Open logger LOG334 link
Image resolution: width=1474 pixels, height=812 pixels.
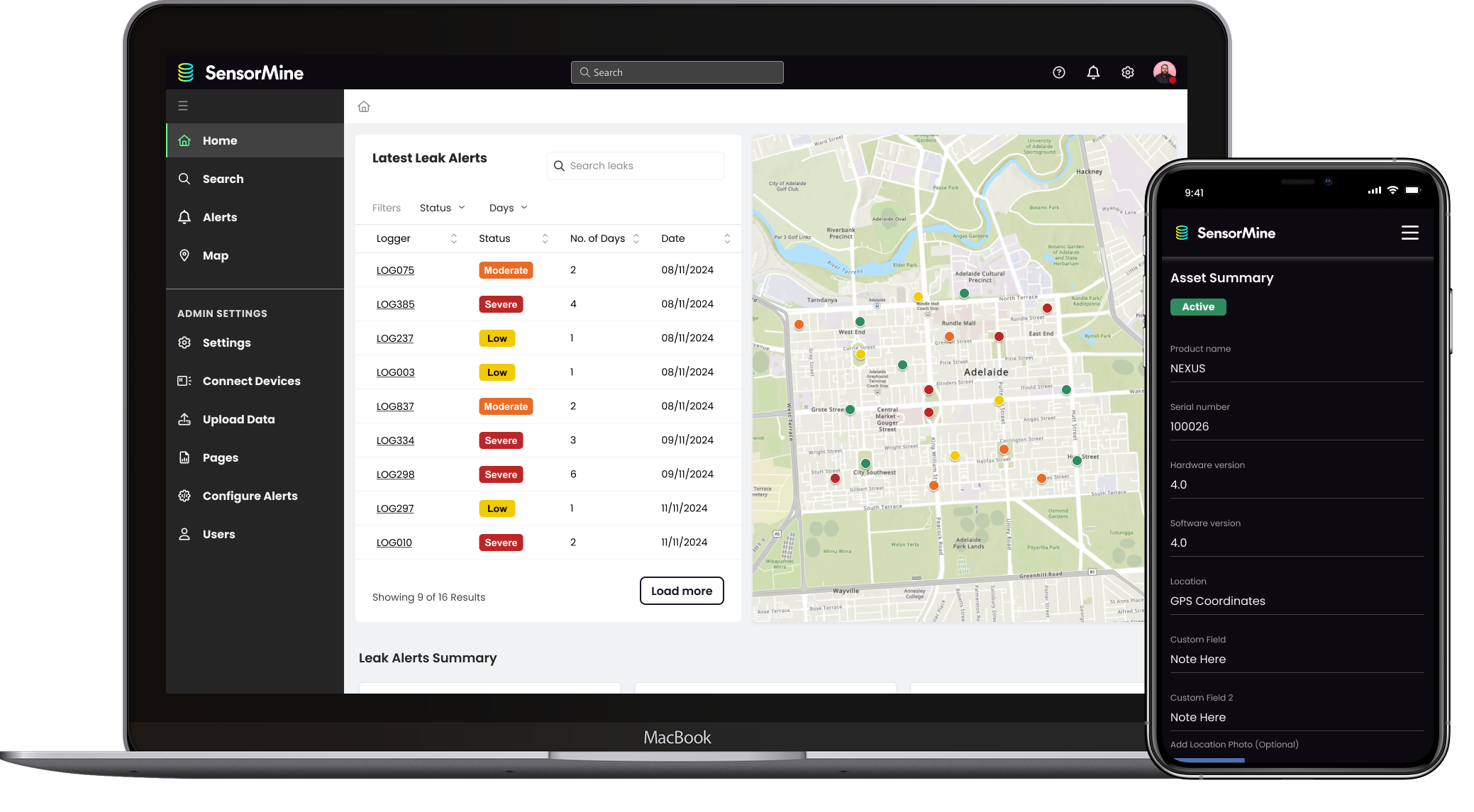(395, 440)
